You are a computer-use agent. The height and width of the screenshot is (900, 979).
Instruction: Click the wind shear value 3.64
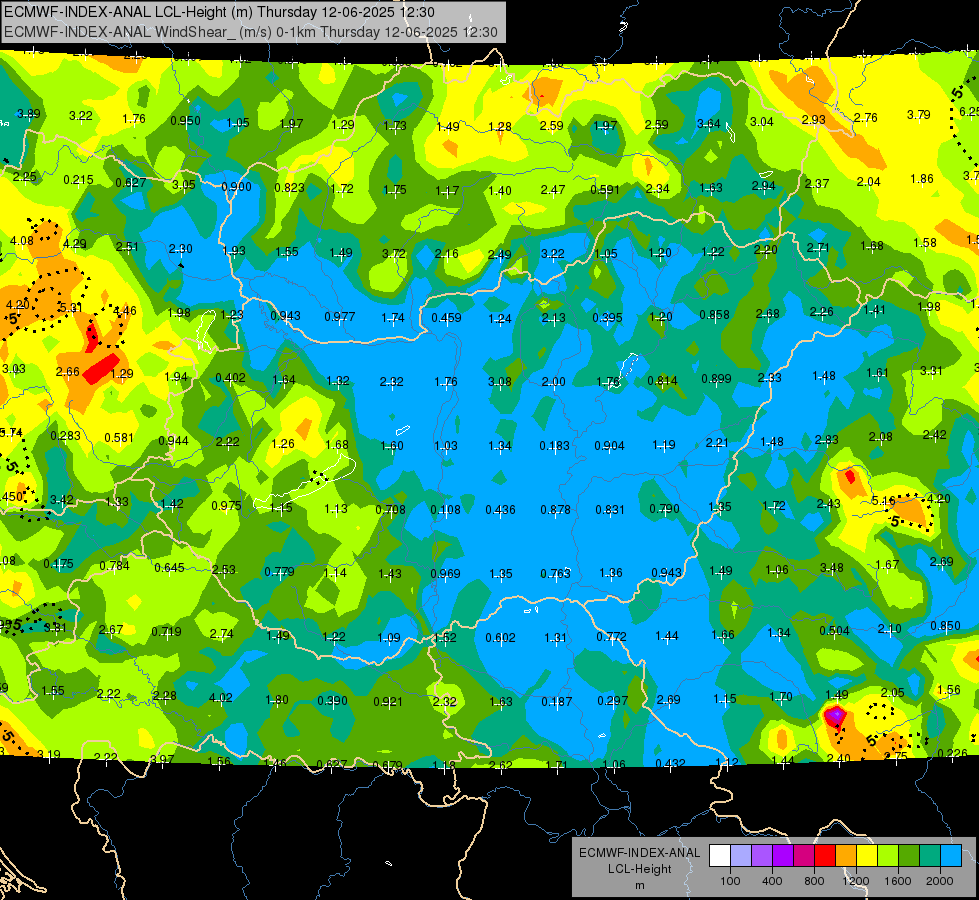(709, 124)
